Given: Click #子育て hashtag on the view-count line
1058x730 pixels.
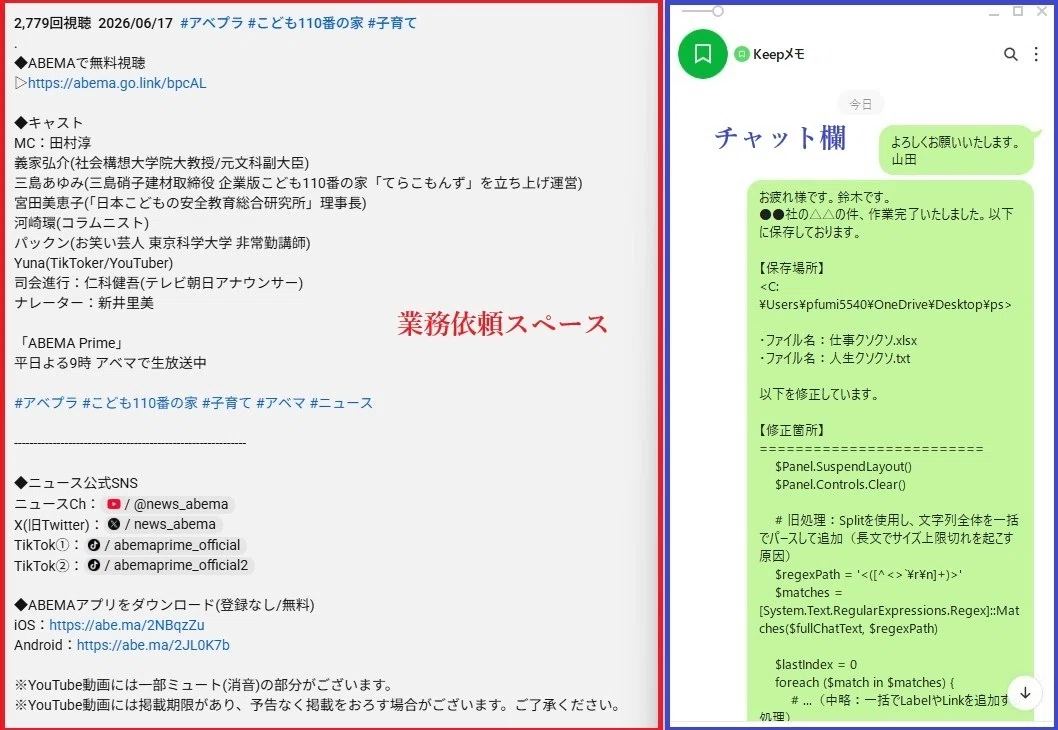Looking at the screenshot, I should (x=392, y=23).
